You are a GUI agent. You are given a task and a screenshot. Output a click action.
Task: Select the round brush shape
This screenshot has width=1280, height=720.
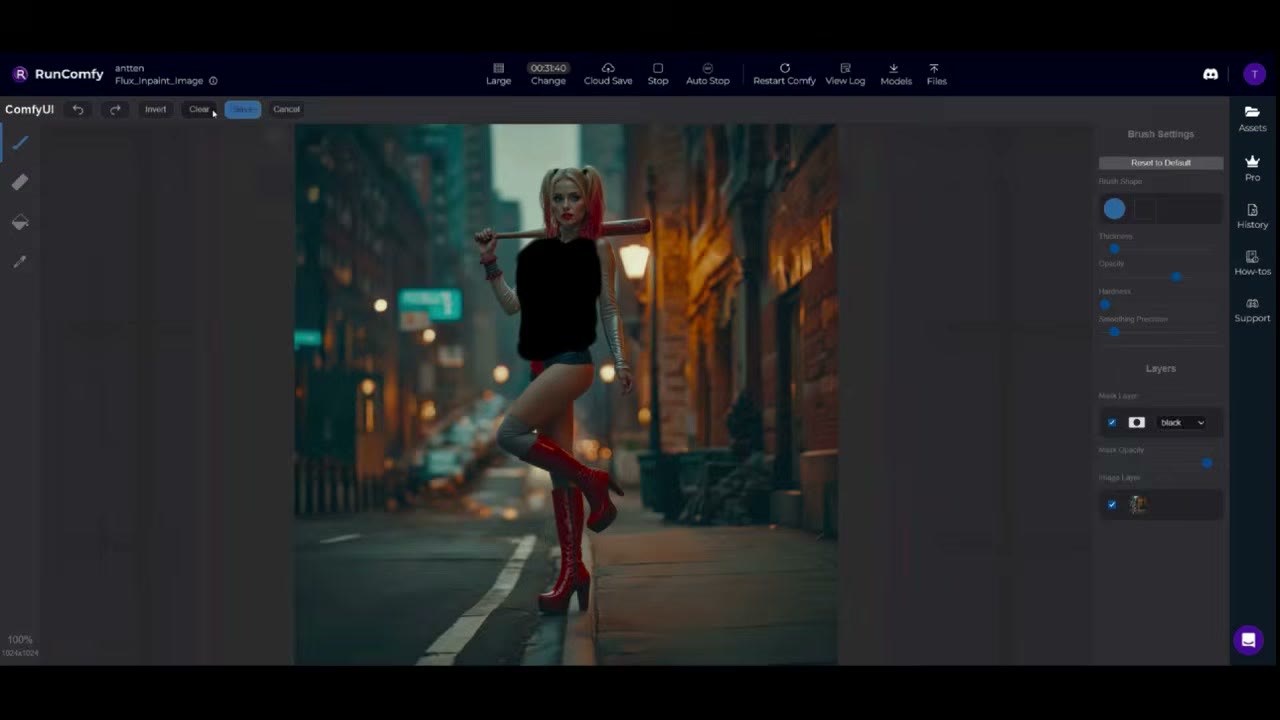[1114, 209]
